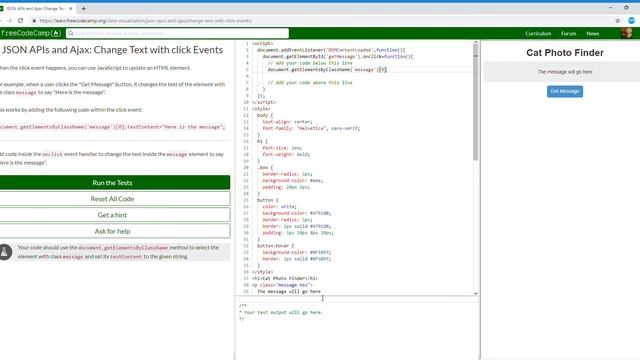Click the border-radius line in .box rule
This screenshot has height=360, width=640.
(x=287, y=174)
